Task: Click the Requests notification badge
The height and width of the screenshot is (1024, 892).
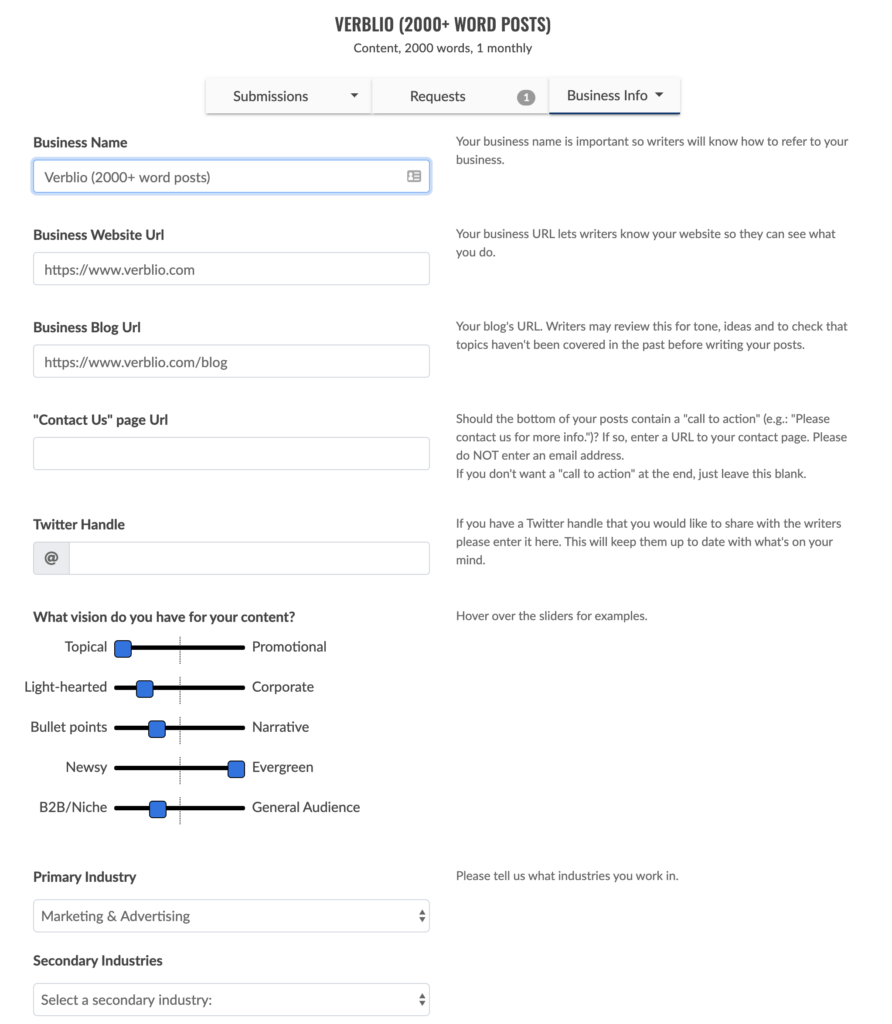Action: click(x=526, y=97)
